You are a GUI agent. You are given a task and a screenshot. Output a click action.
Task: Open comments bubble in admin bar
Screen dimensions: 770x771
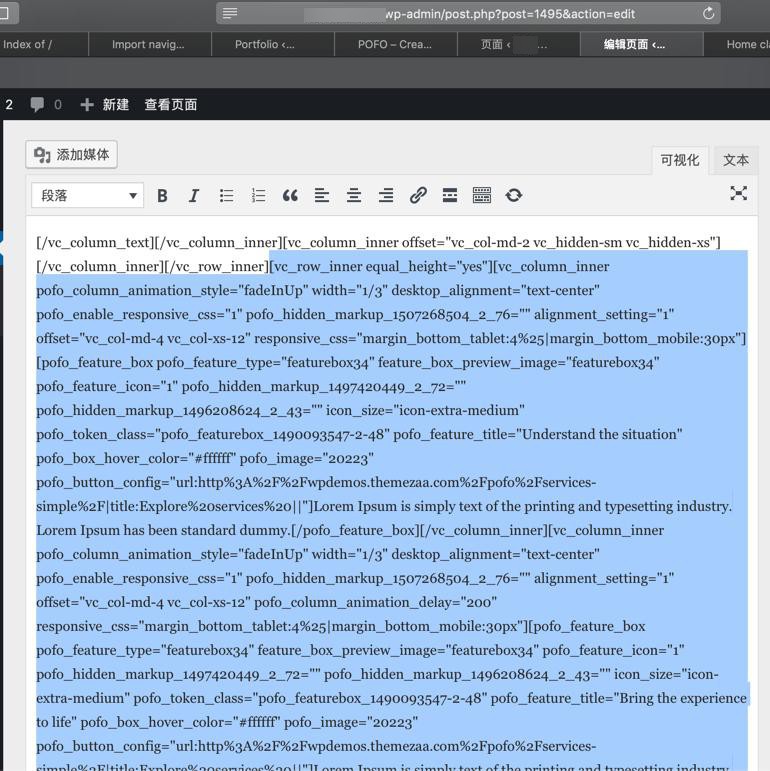37,104
